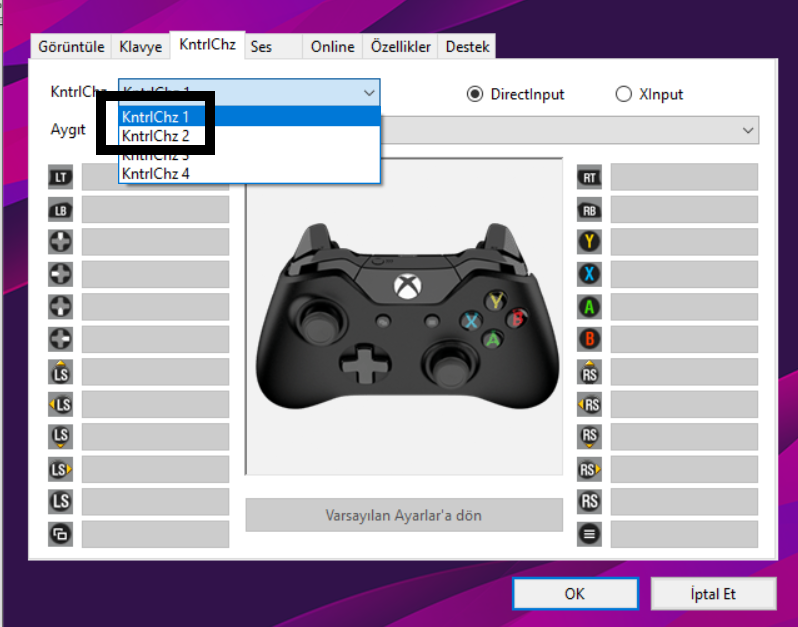Click the B button mapping field

[x=684, y=339]
